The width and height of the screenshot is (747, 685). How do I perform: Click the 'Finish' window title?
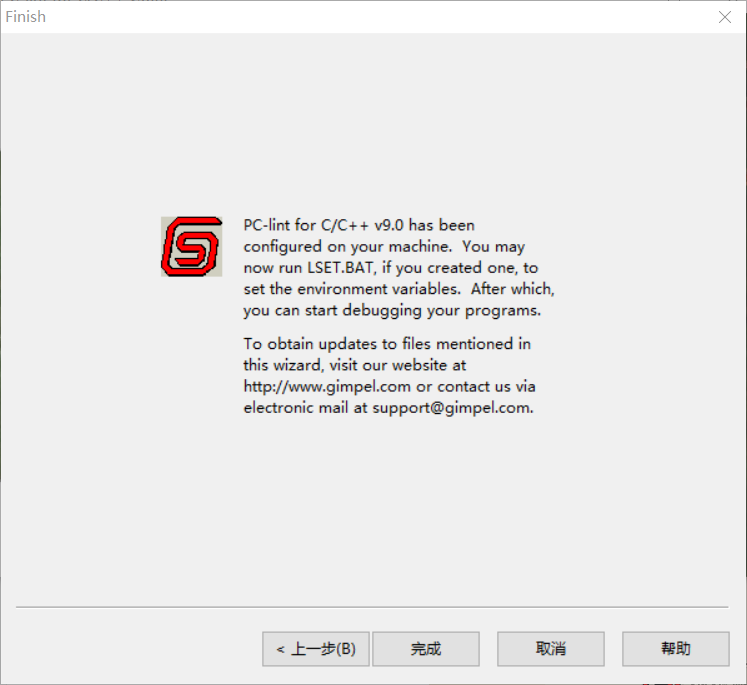(26, 17)
